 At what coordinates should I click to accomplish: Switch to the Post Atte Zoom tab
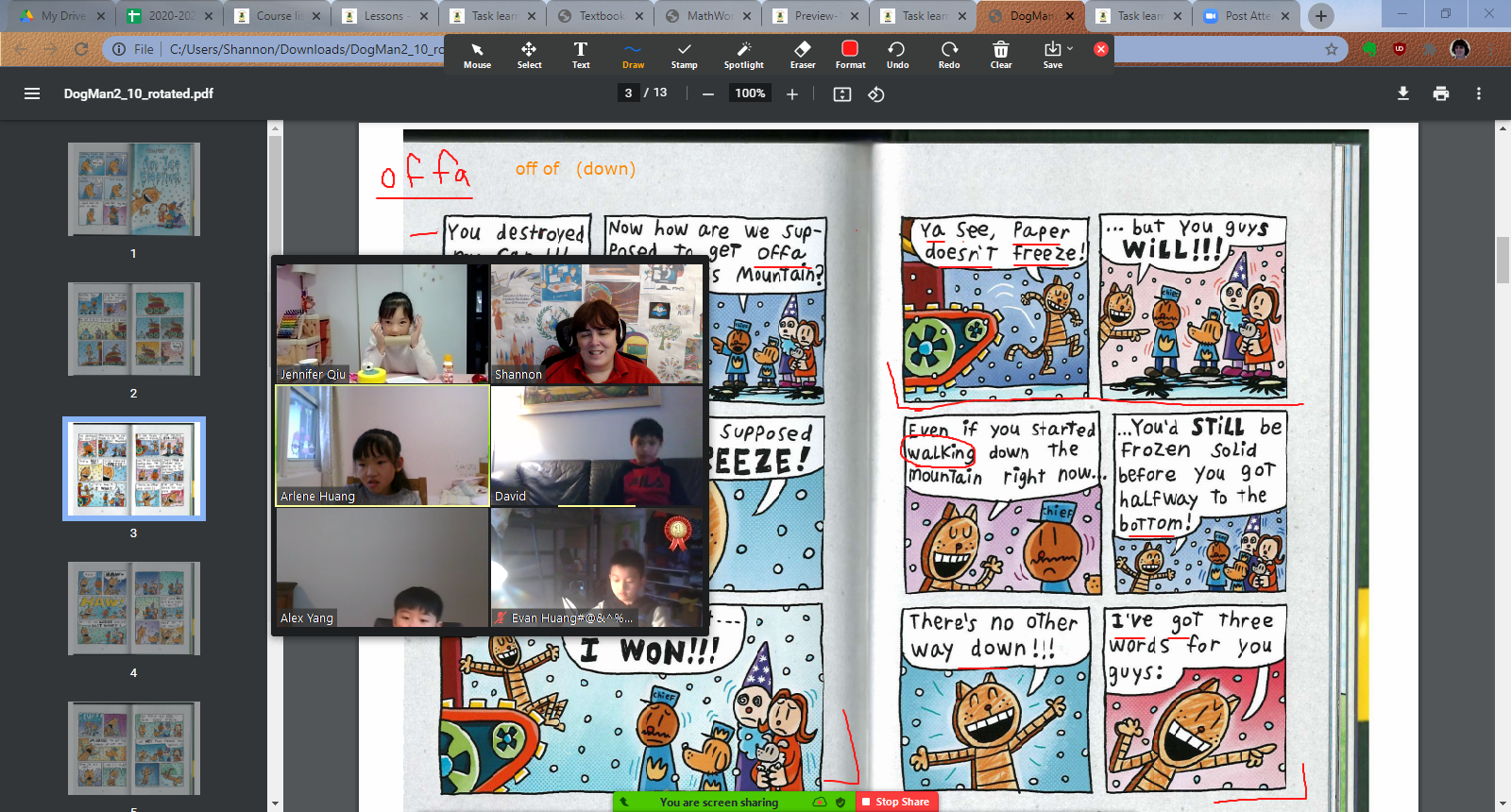(x=1246, y=15)
